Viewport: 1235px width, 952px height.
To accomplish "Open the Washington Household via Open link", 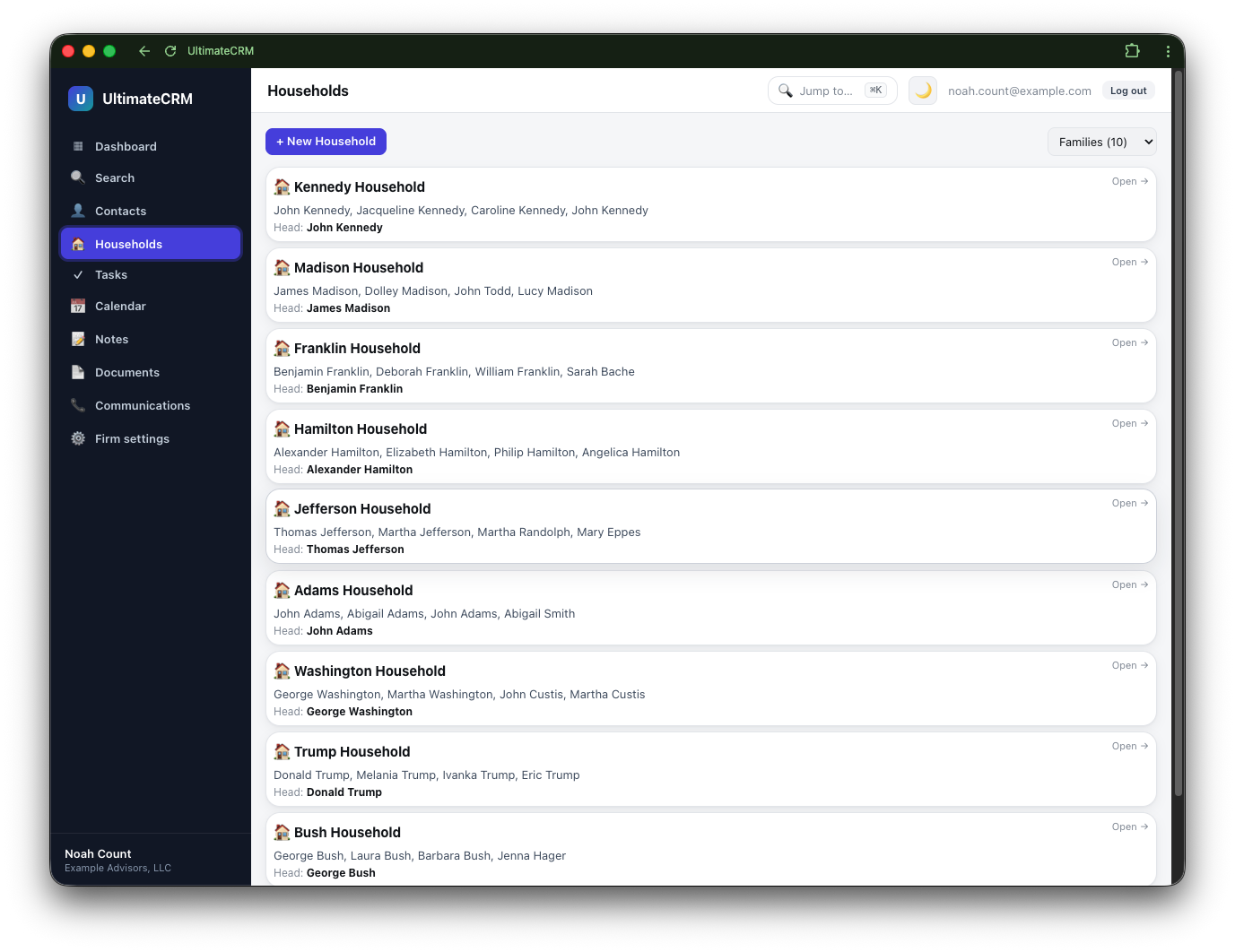I will pos(1130,665).
